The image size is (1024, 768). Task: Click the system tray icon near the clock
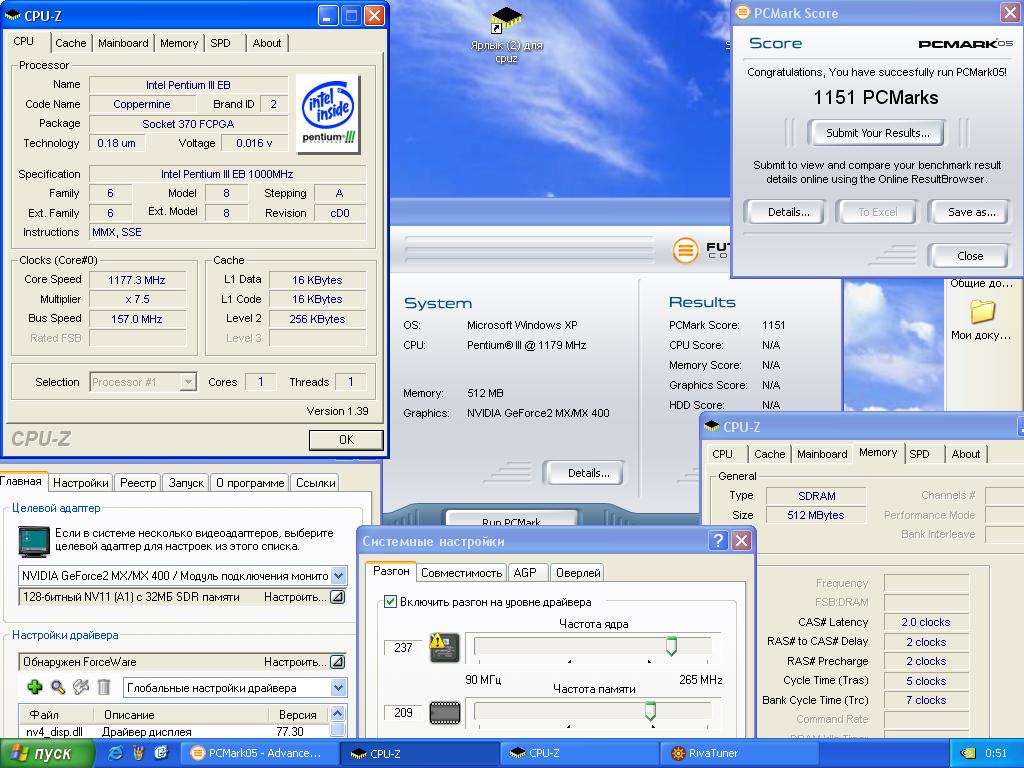pos(968,753)
